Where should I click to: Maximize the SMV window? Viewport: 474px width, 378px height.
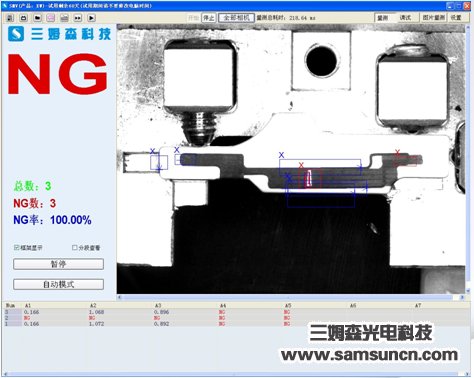(x=458, y=6)
